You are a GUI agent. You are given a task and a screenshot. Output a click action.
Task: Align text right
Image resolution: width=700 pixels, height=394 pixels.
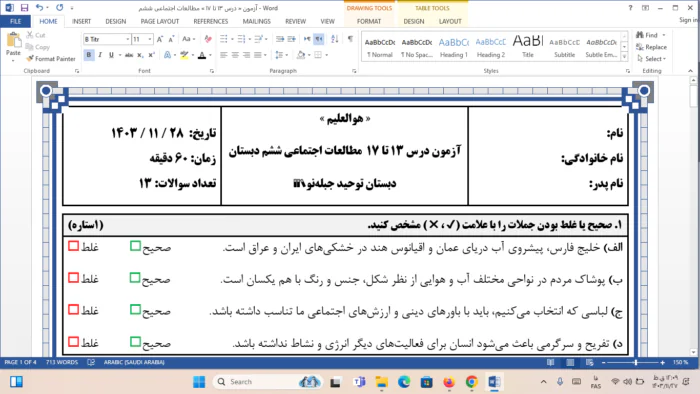pyautogui.click(x=246, y=55)
